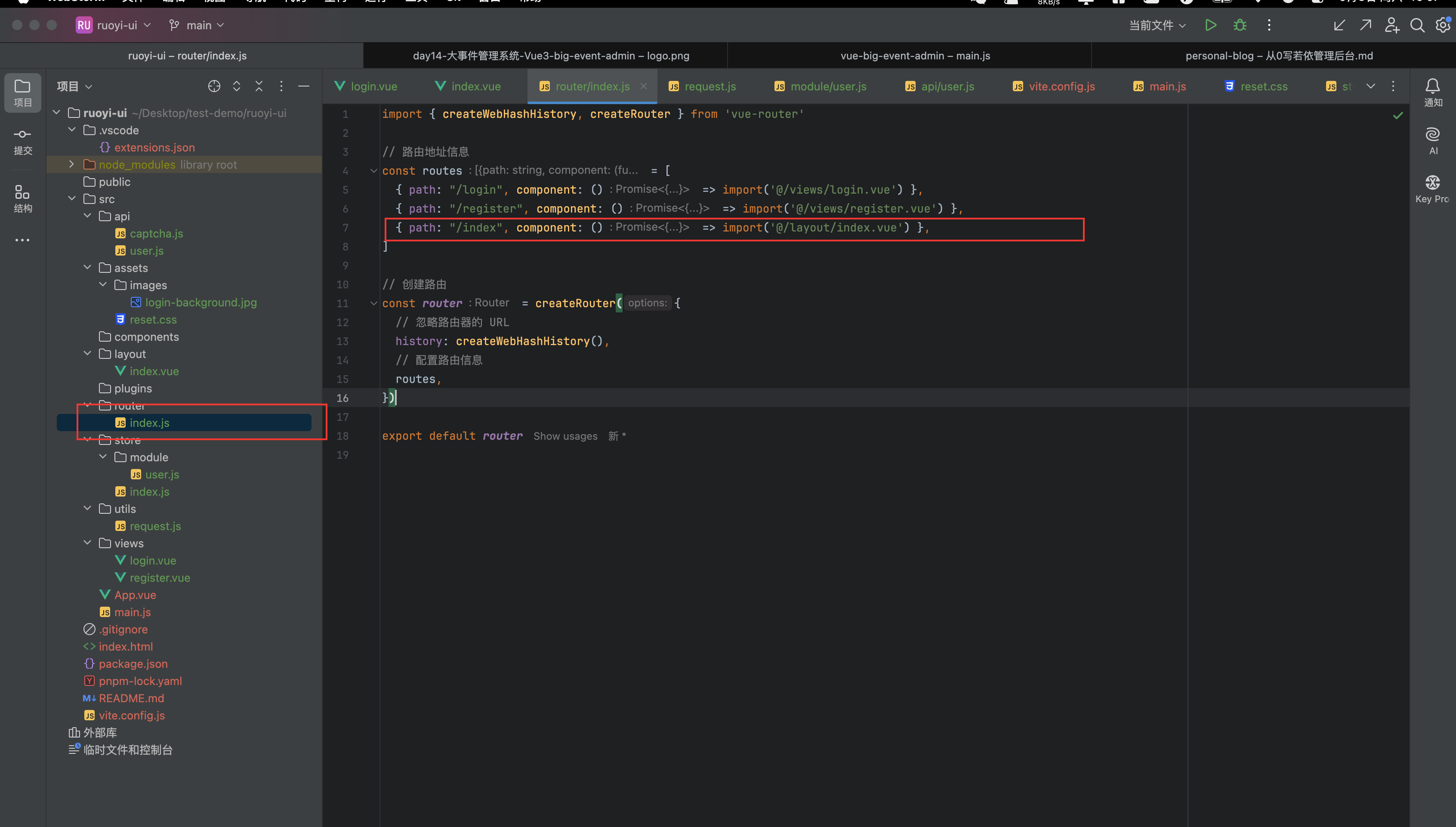This screenshot has height=827, width=1456.
Task: Select login-background.jpg in the project tree
Action: tap(201, 302)
